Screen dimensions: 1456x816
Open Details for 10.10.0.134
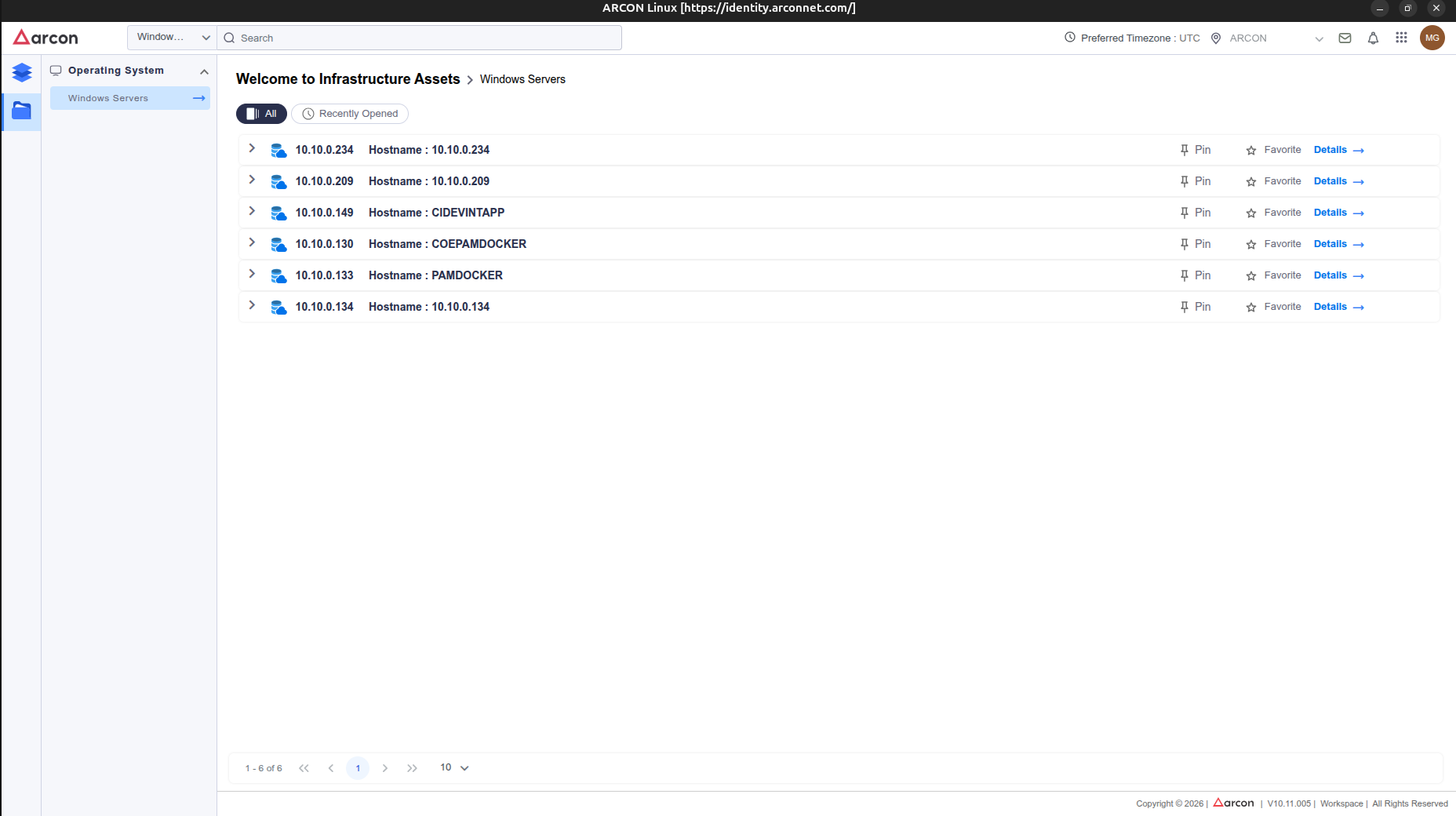pyautogui.click(x=1339, y=307)
